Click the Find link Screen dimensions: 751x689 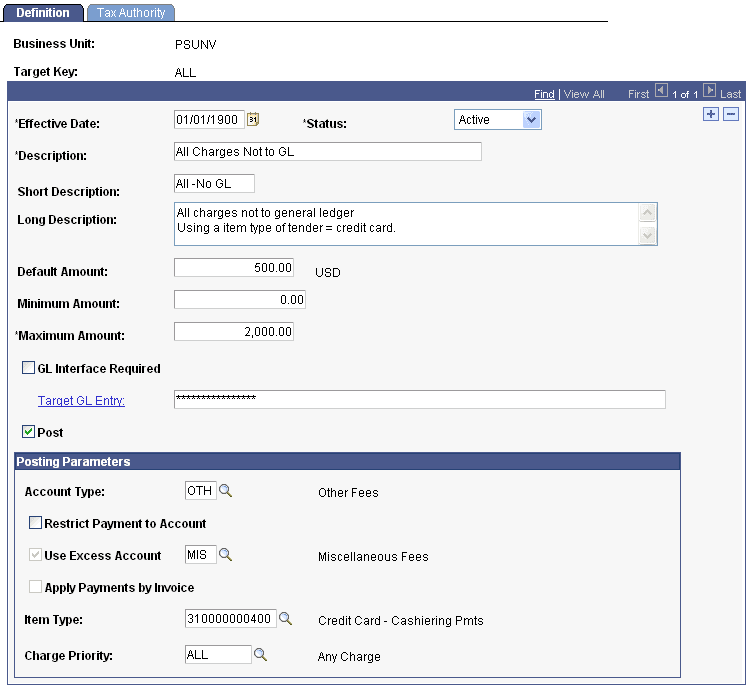544,94
